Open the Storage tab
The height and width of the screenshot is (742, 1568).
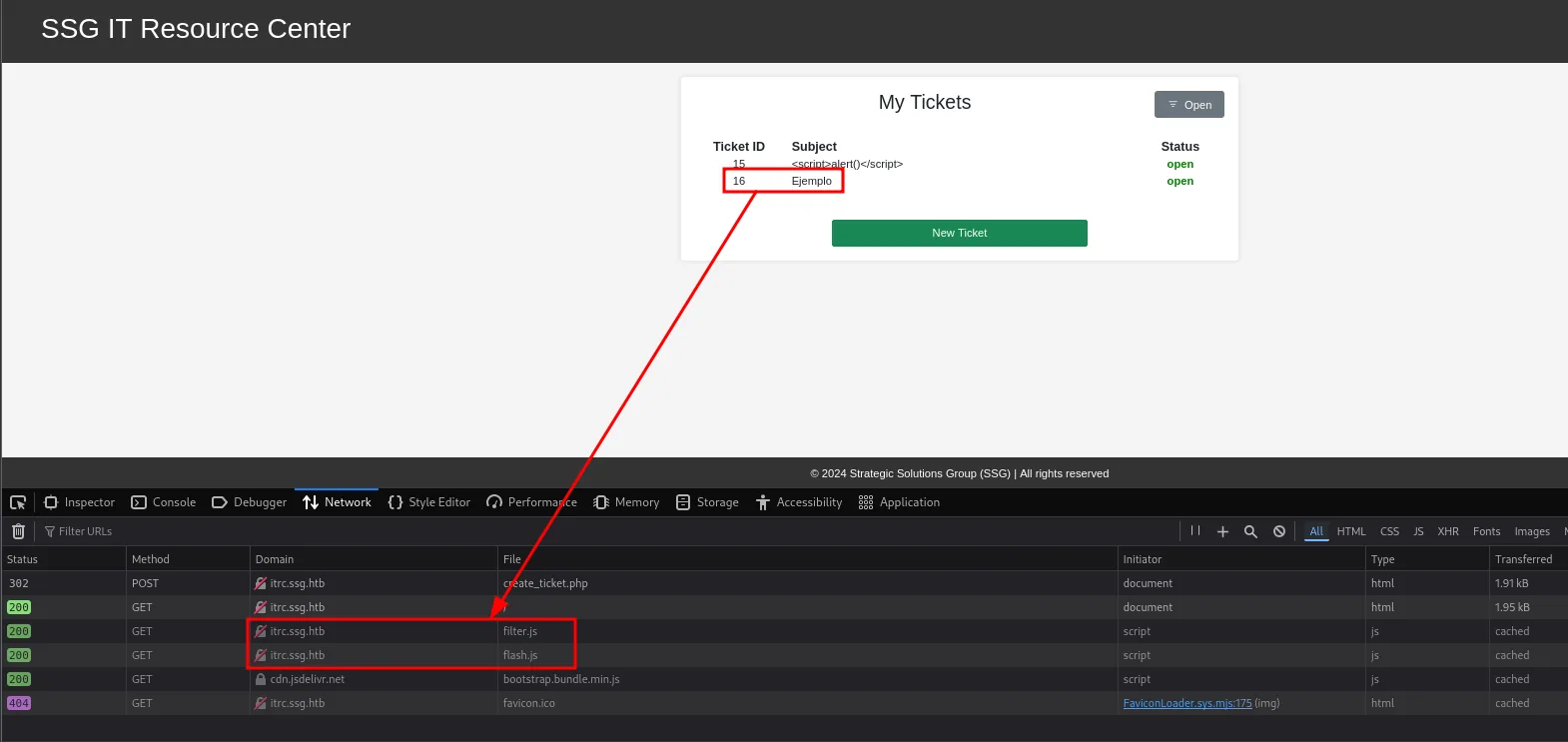[x=707, y=502]
